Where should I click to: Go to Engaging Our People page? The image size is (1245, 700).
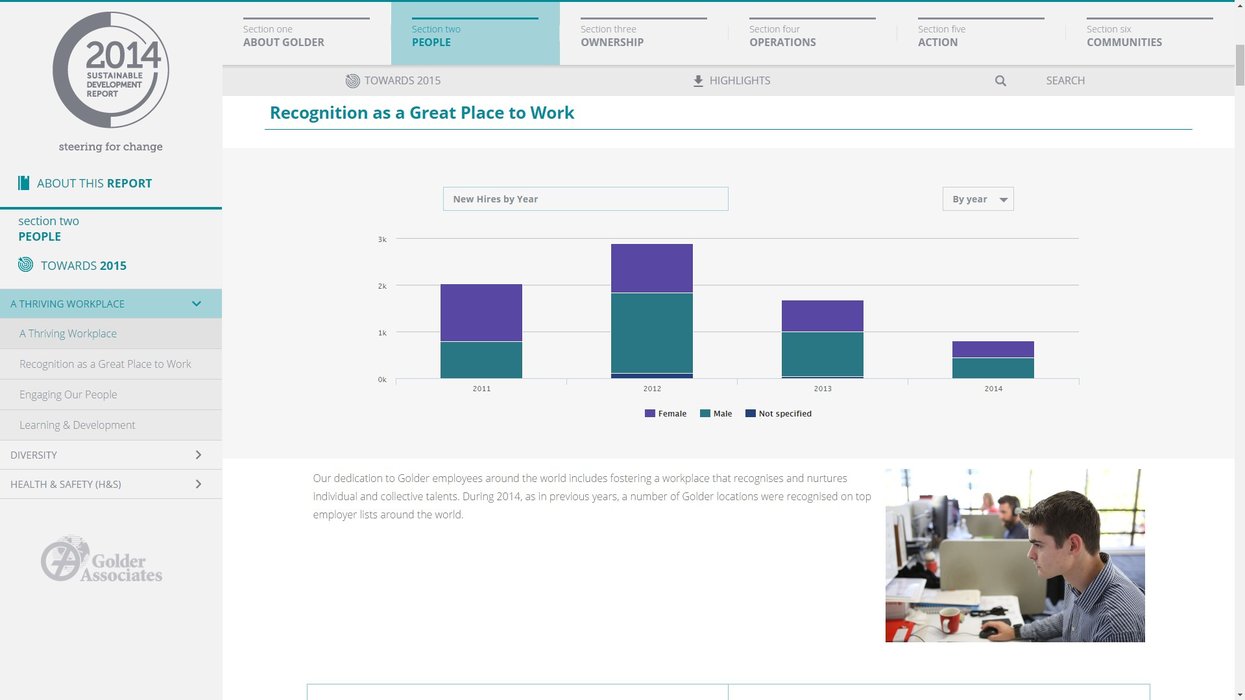pyautogui.click(x=68, y=395)
